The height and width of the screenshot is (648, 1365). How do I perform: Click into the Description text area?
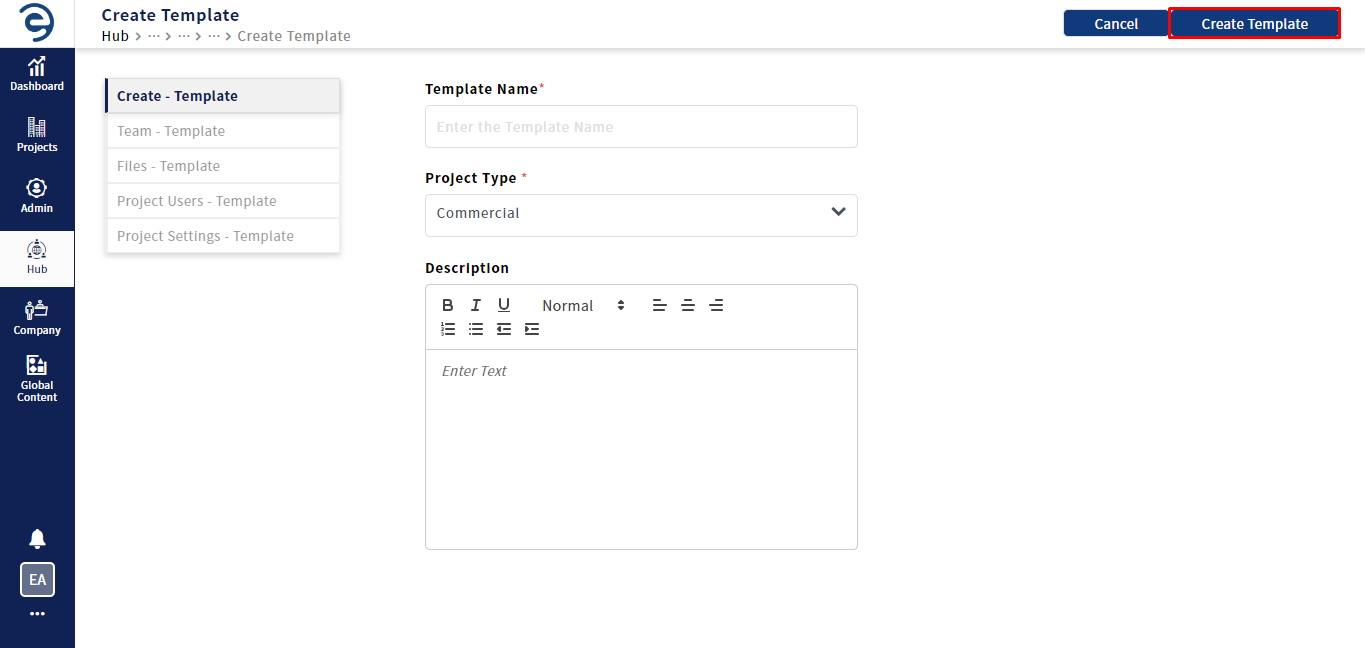[x=641, y=449]
